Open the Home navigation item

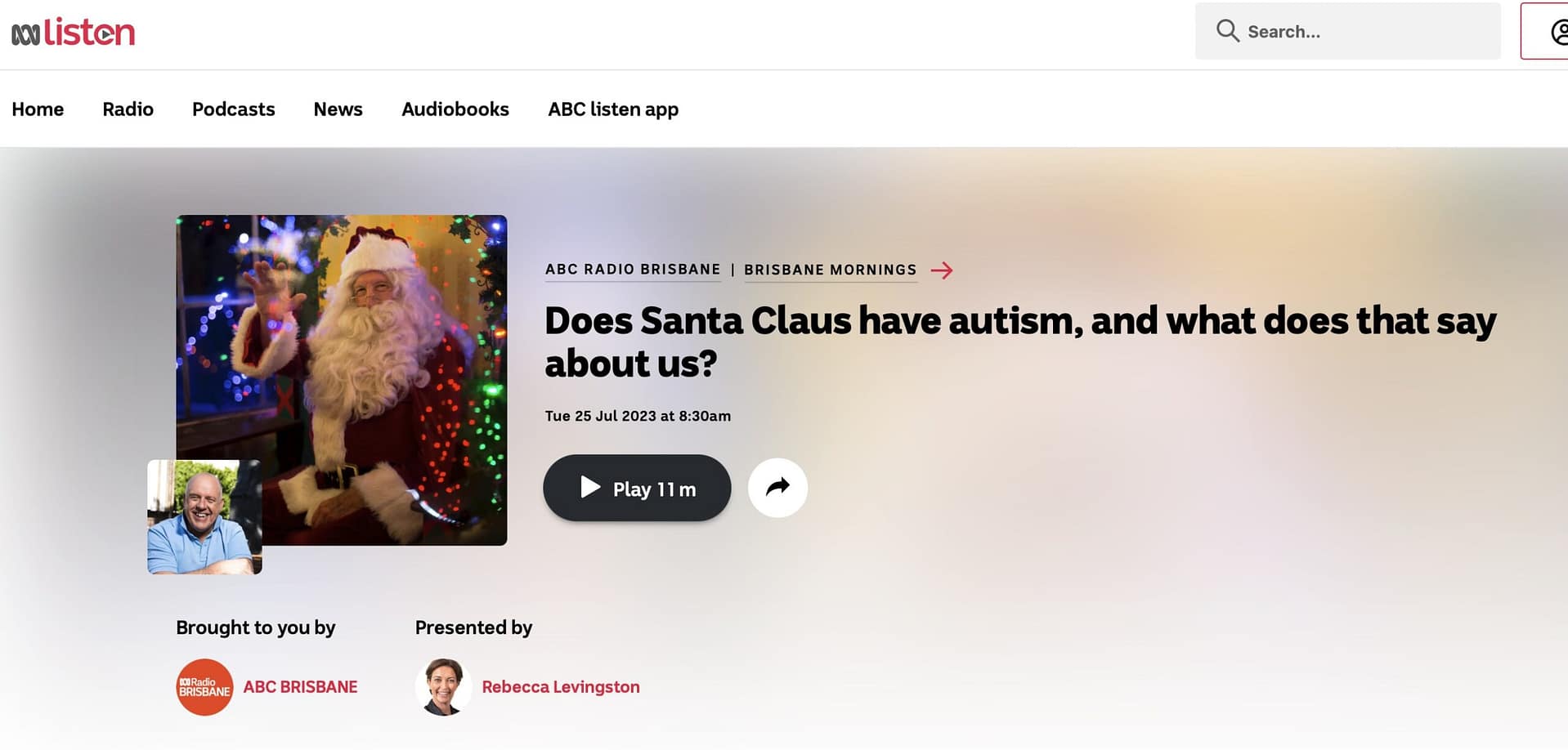pos(38,109)
